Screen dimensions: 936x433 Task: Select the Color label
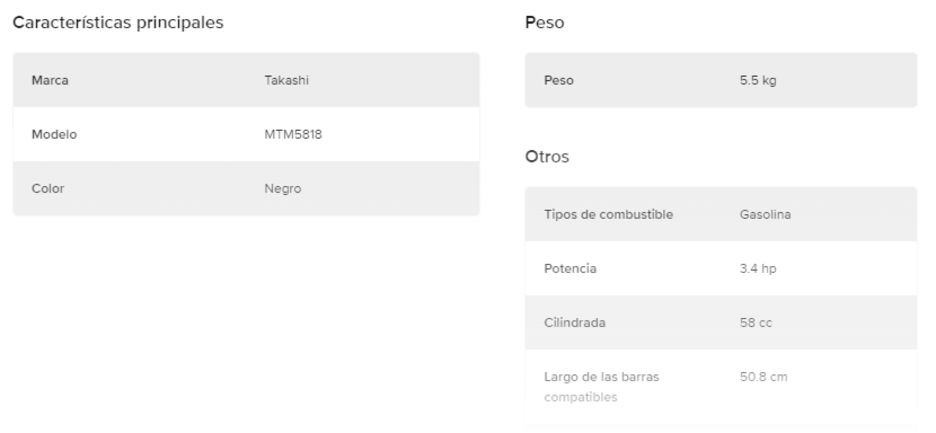[x=49, y=188]
